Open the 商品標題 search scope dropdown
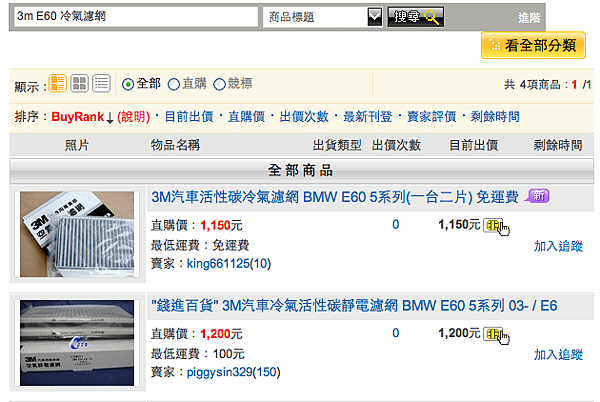Image resolution: width=600 pixels, height=402 pixels. [x=322, y=17]
